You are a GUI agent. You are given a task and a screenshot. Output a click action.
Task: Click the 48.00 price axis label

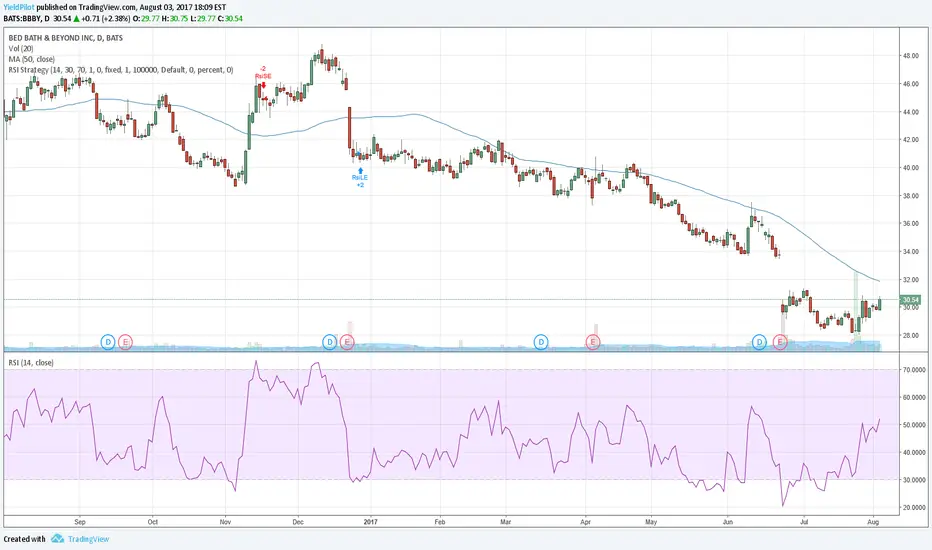911,56
